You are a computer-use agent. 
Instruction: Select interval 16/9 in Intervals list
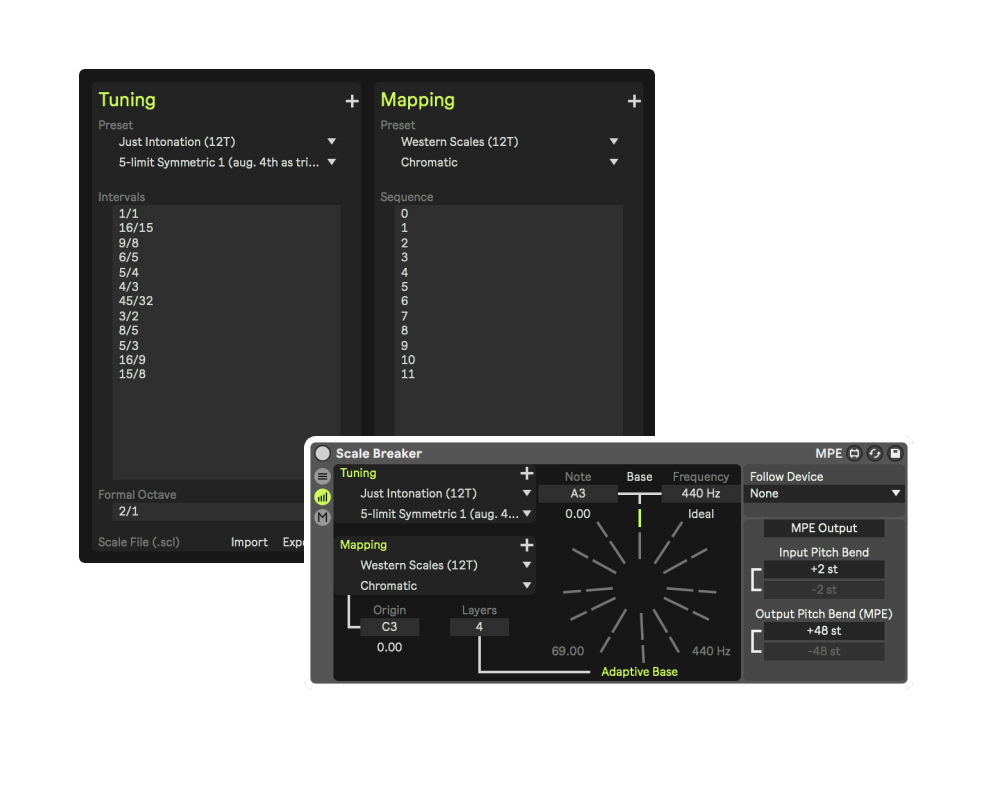click(132, 360)
